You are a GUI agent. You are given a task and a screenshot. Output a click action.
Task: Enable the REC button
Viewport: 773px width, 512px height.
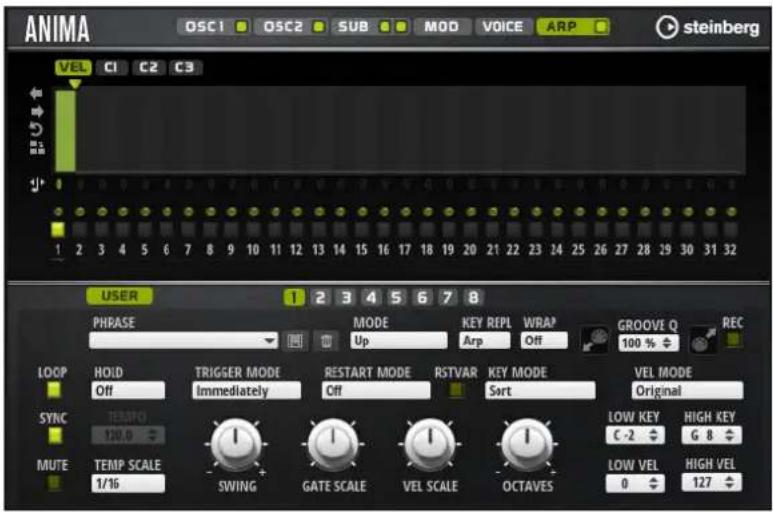pyautogui.click(x=733, y=340)
